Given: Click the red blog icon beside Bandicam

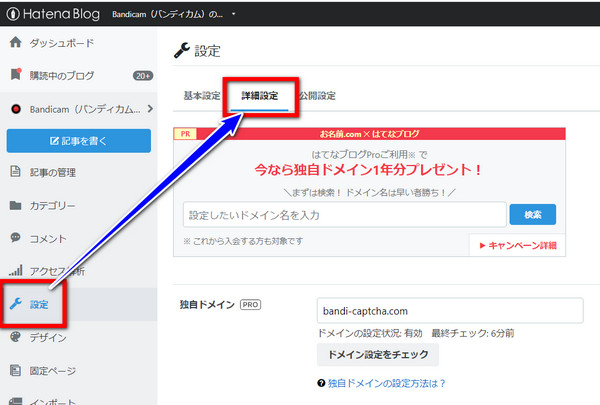Looking at the screenshot, I should tap(16, 109).
